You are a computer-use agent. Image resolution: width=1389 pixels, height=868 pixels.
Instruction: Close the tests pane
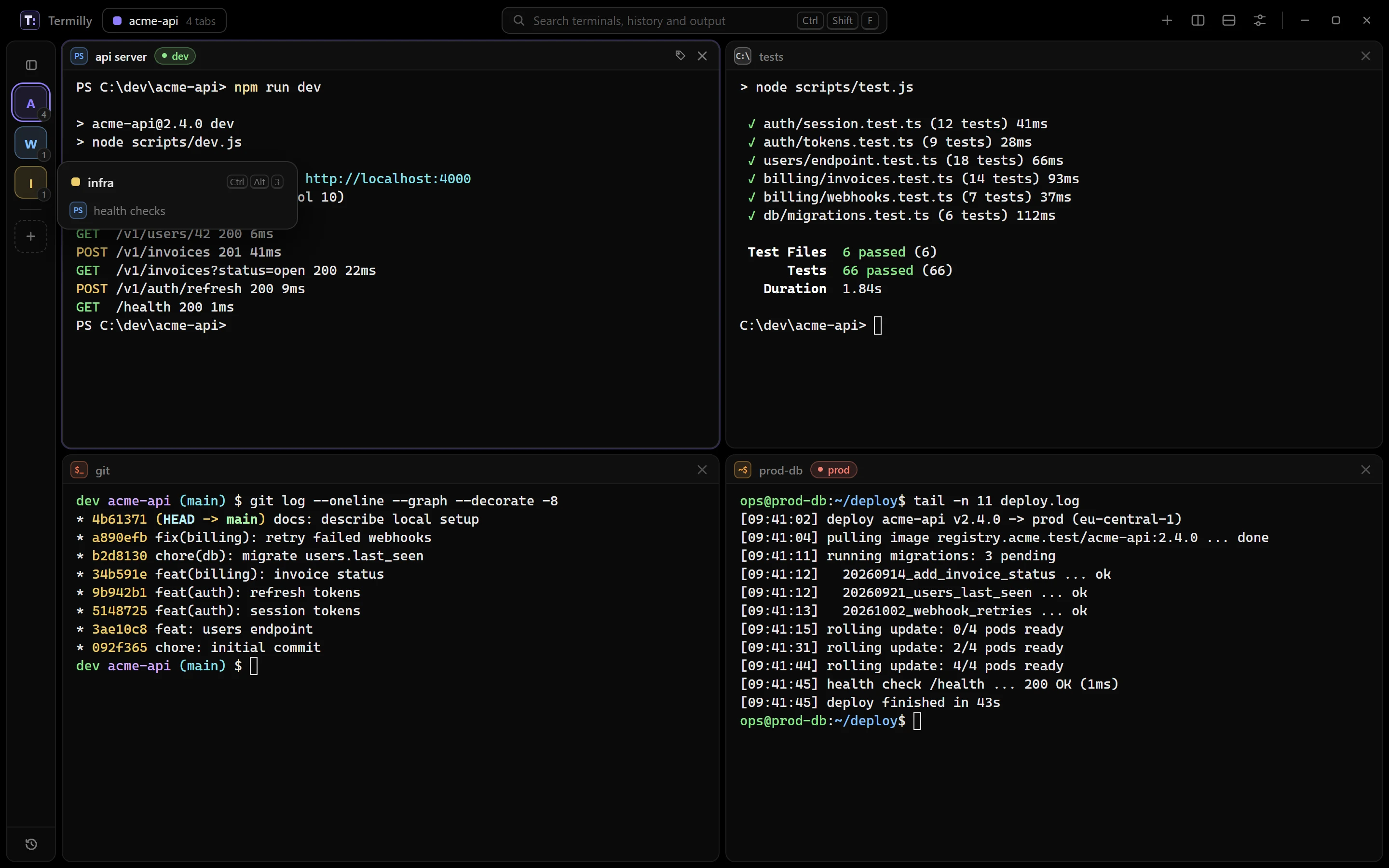[x=1365, y=55]
